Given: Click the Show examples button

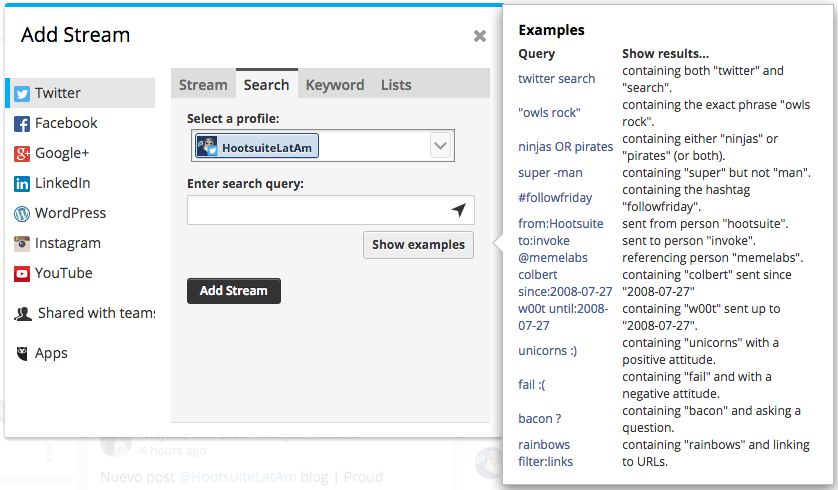Looking at the screenshot, I should pos(418,245).
